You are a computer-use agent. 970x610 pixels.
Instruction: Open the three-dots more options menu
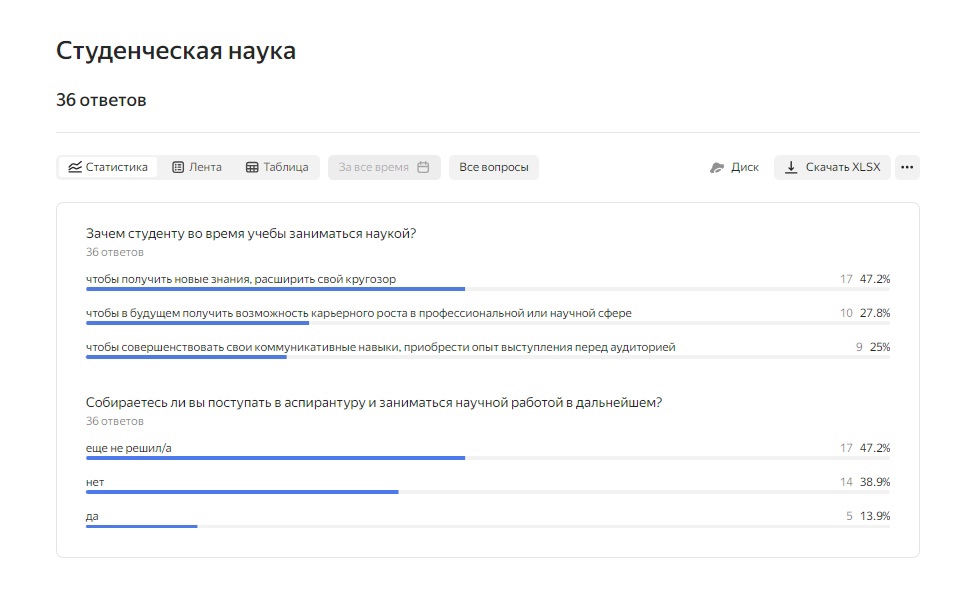907,167
